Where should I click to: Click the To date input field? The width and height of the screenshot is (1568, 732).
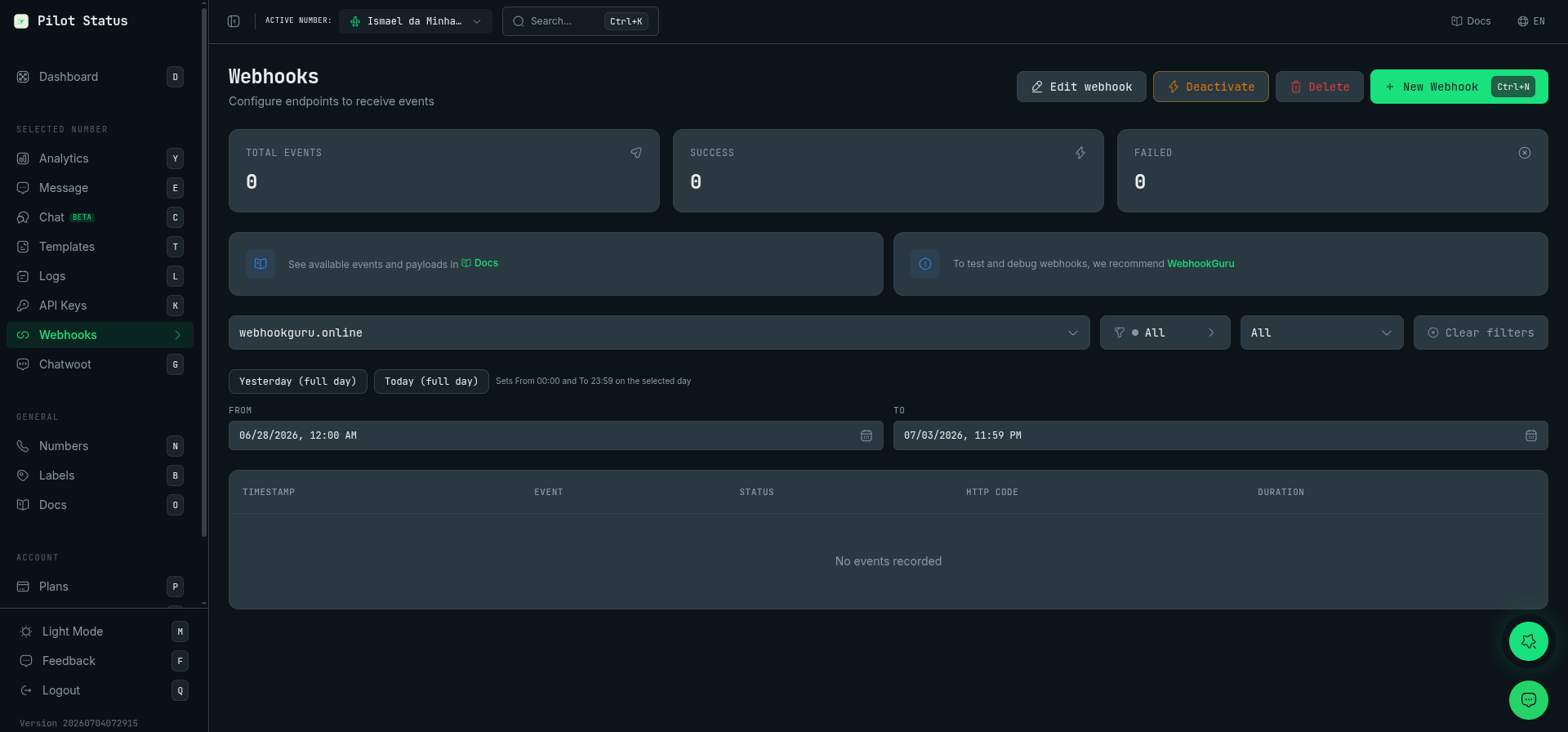[1221, 435]
